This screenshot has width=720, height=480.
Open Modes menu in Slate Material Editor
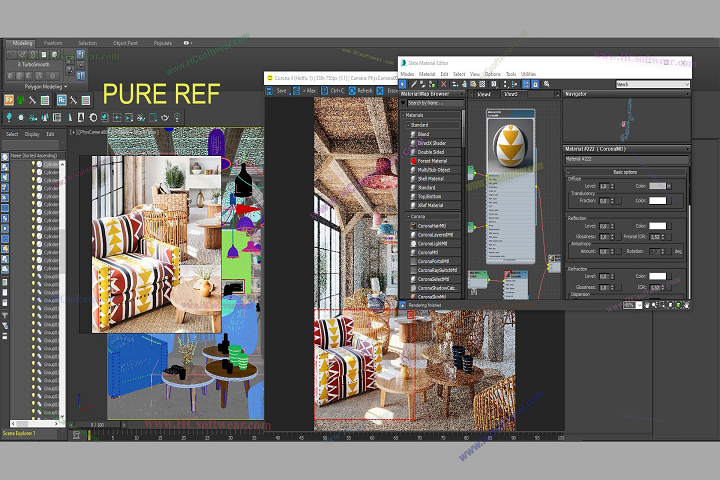point(407,74)
